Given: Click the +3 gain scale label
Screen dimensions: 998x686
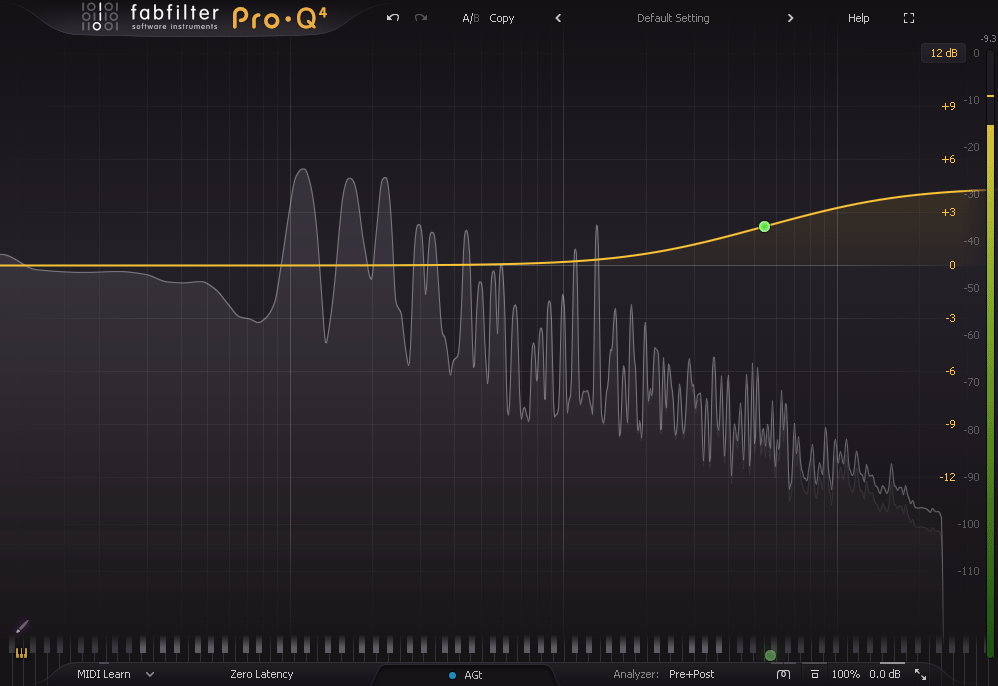Looking at the screenshot, I should (948, 212).
